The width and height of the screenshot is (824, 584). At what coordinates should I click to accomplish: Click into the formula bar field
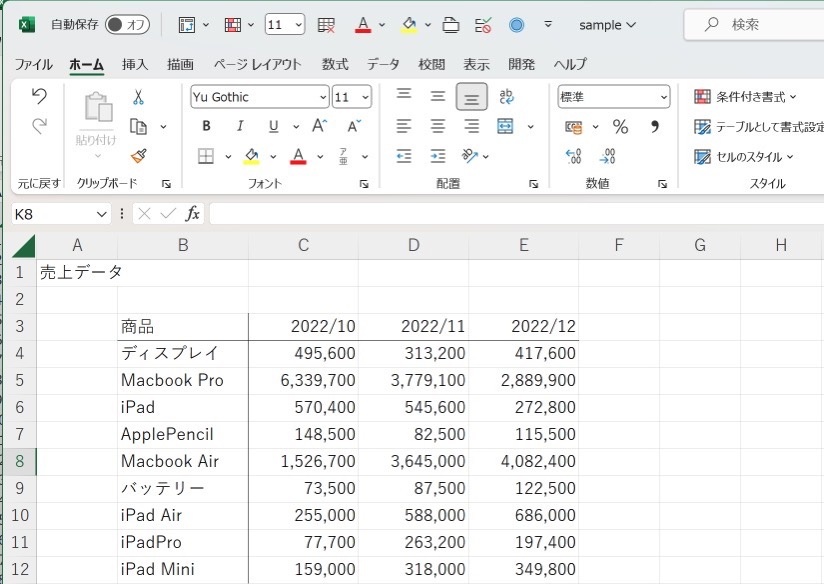click(x=517, y=214)
